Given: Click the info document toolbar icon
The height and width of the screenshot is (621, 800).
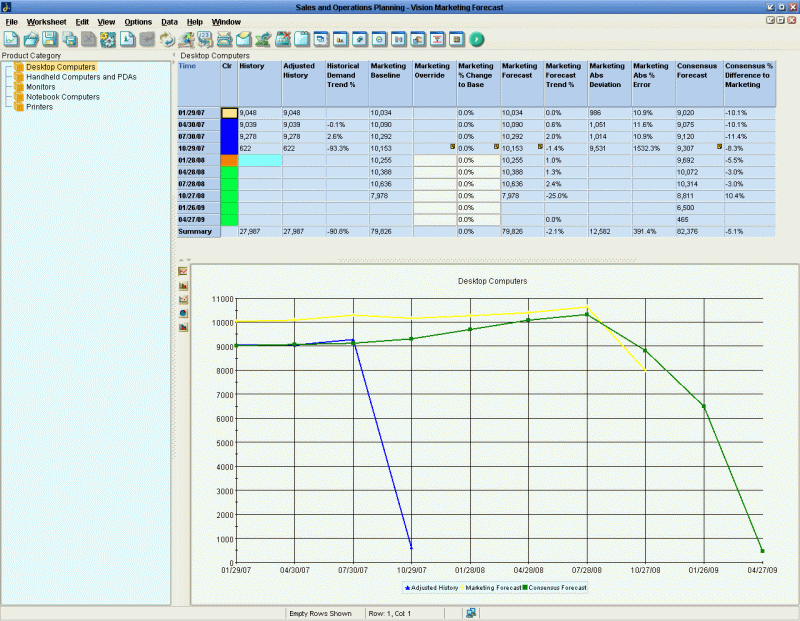Looking at the screenshot, I should point(128,39).
